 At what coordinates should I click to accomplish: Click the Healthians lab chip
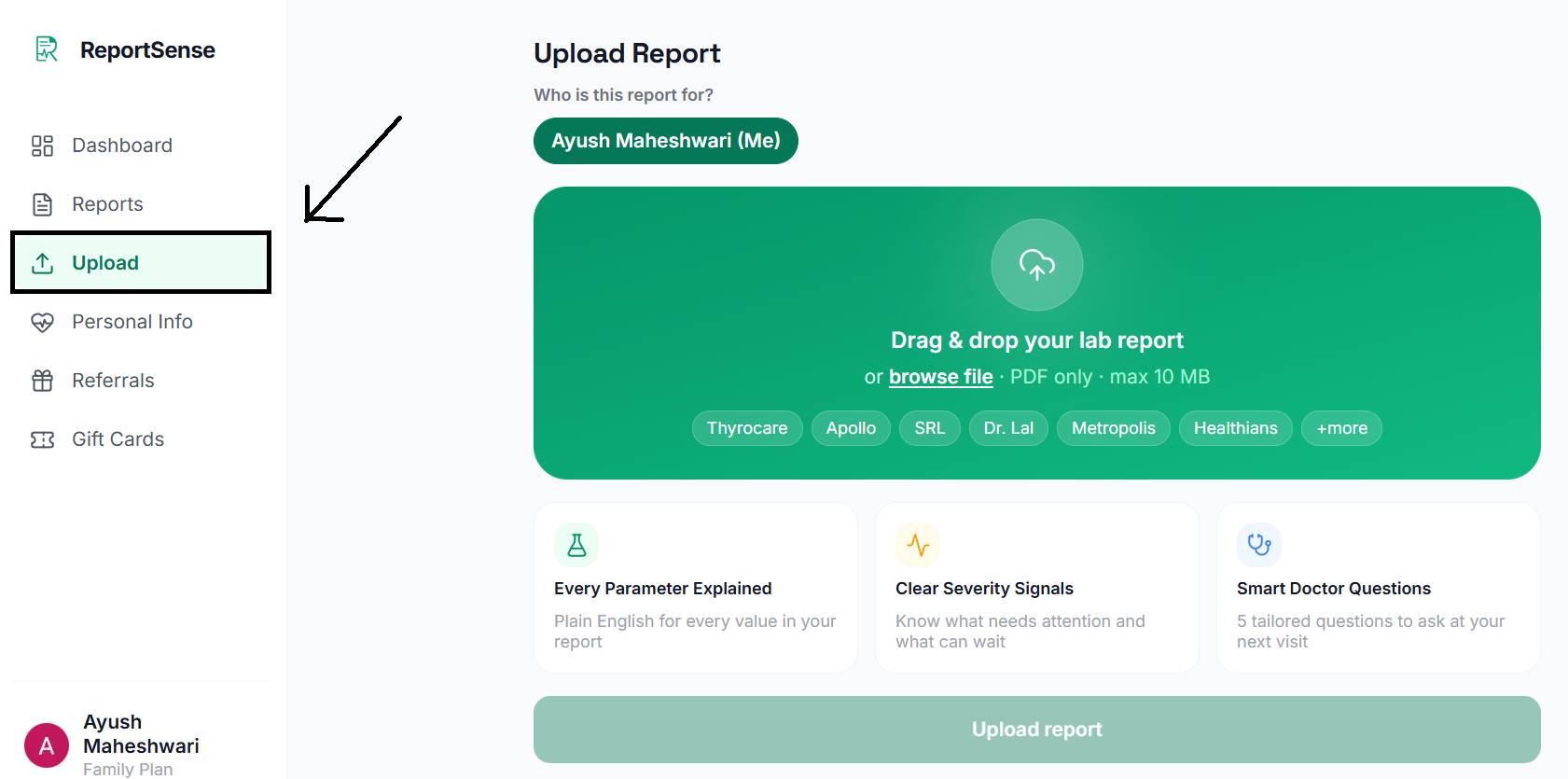[1236, 428]
